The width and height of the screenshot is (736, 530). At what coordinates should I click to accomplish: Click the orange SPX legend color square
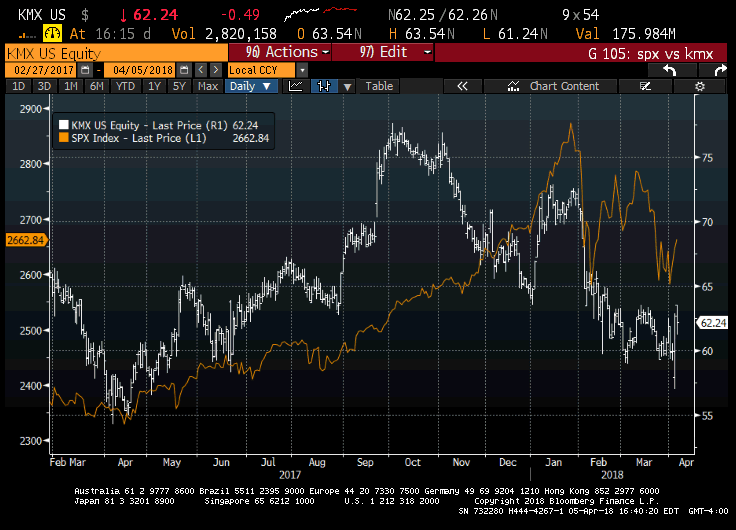[x=63, y=138]
